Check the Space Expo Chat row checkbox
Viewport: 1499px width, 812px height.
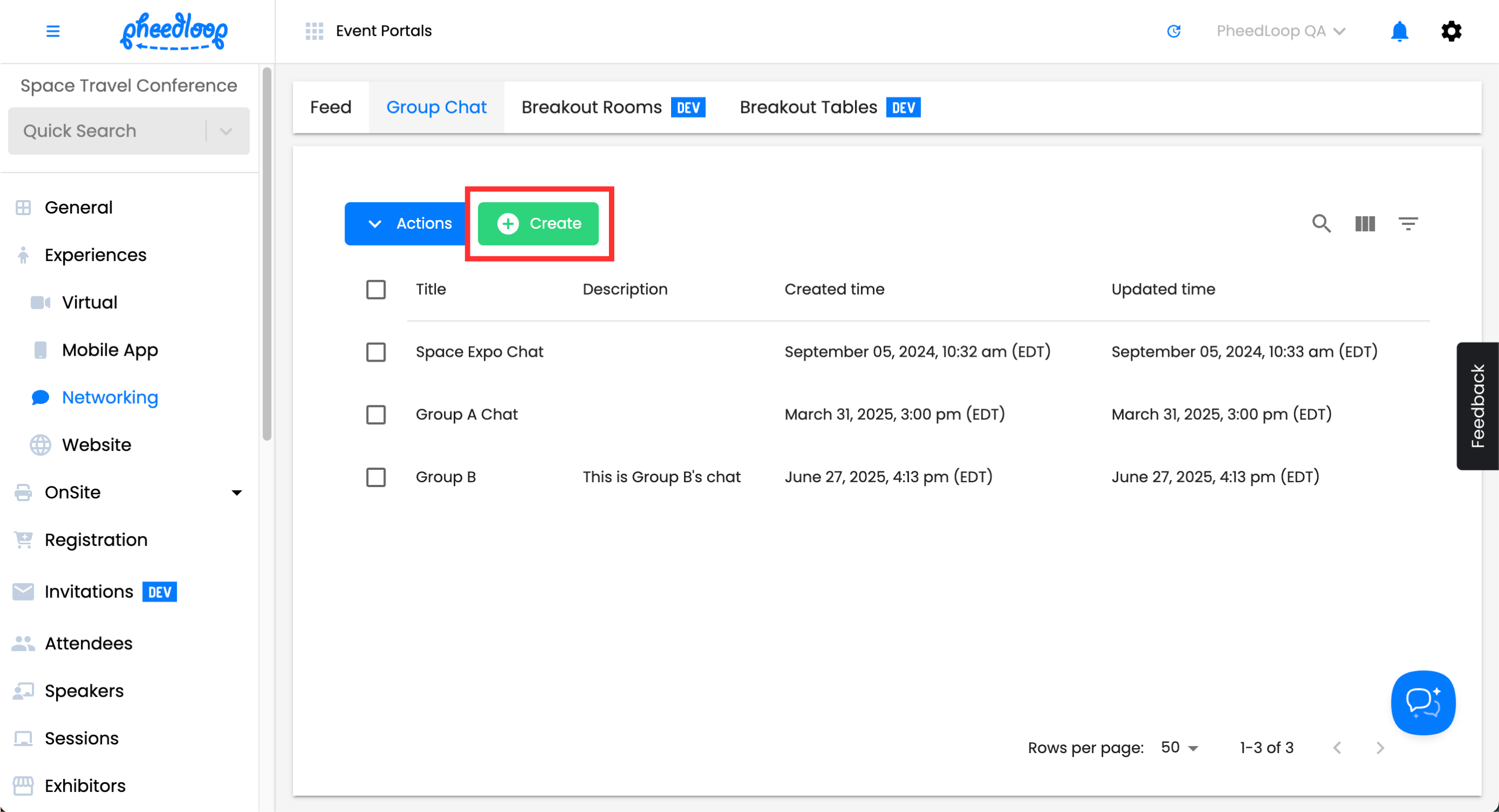coord(376,352)
